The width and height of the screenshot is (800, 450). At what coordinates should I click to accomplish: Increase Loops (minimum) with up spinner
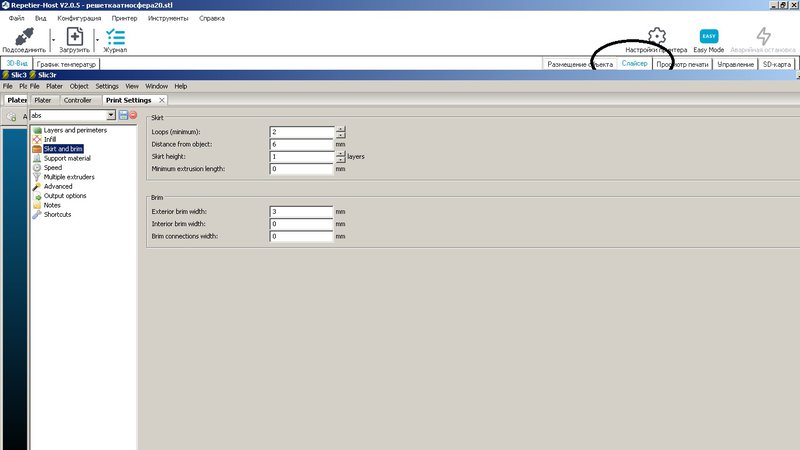(x=340, y=129)
